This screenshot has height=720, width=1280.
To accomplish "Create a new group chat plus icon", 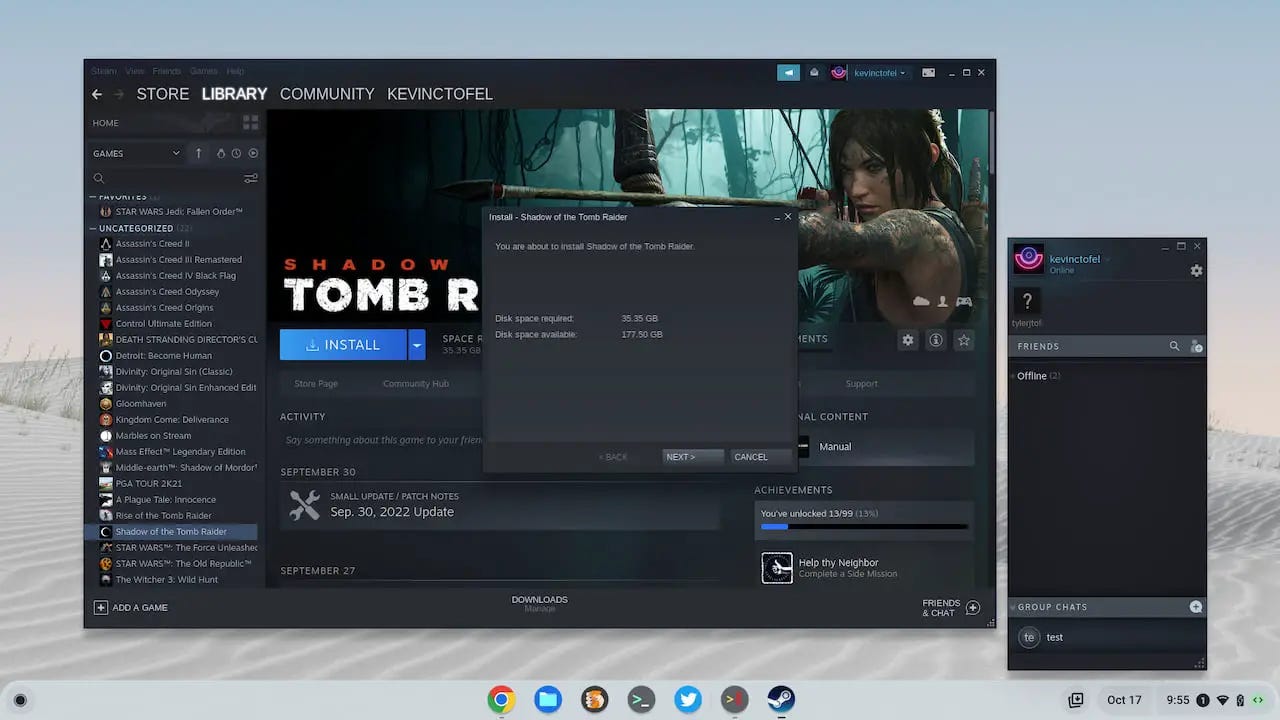I will (1195, 607).
